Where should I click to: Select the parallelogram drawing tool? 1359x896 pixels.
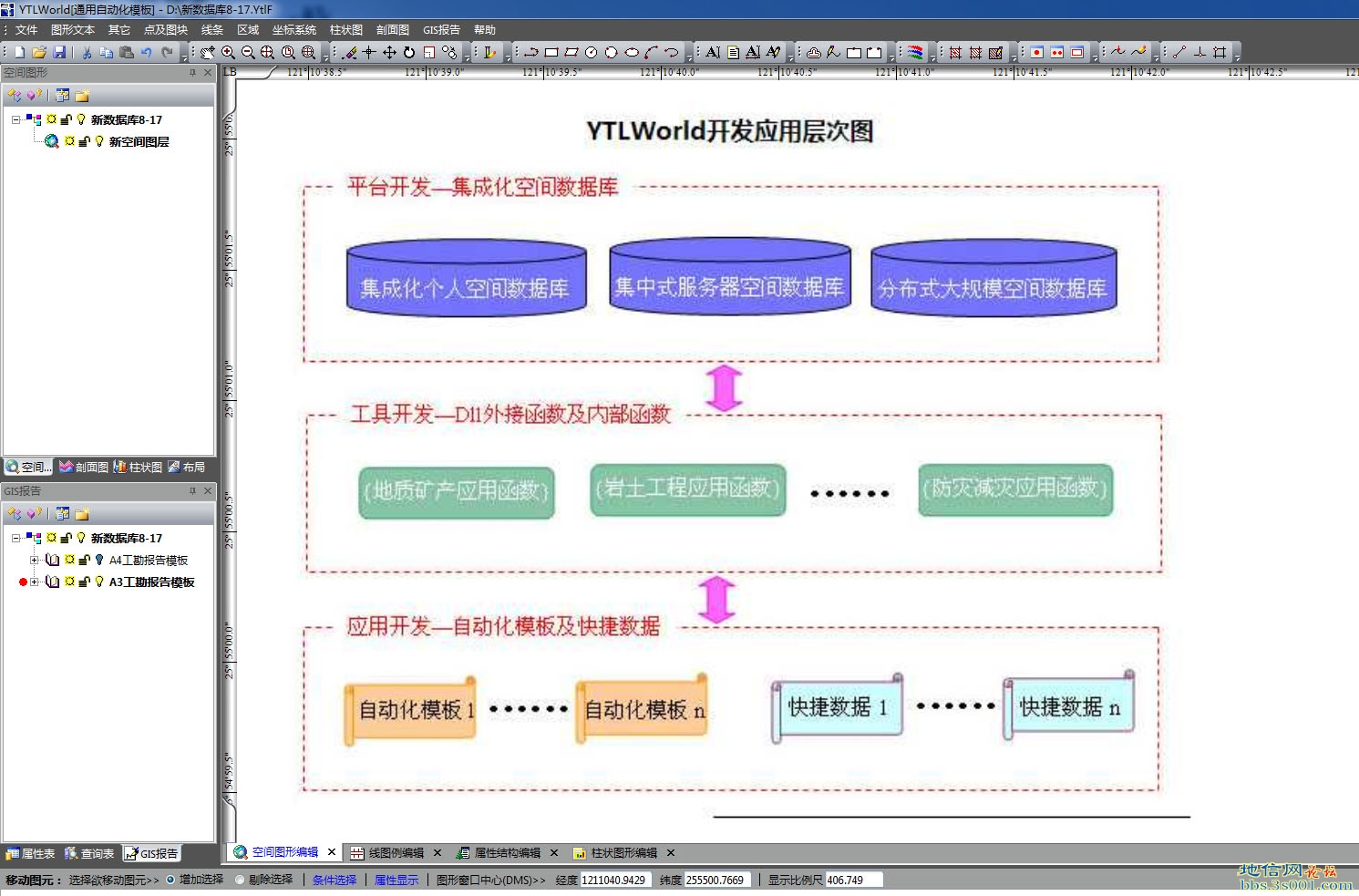571,53
